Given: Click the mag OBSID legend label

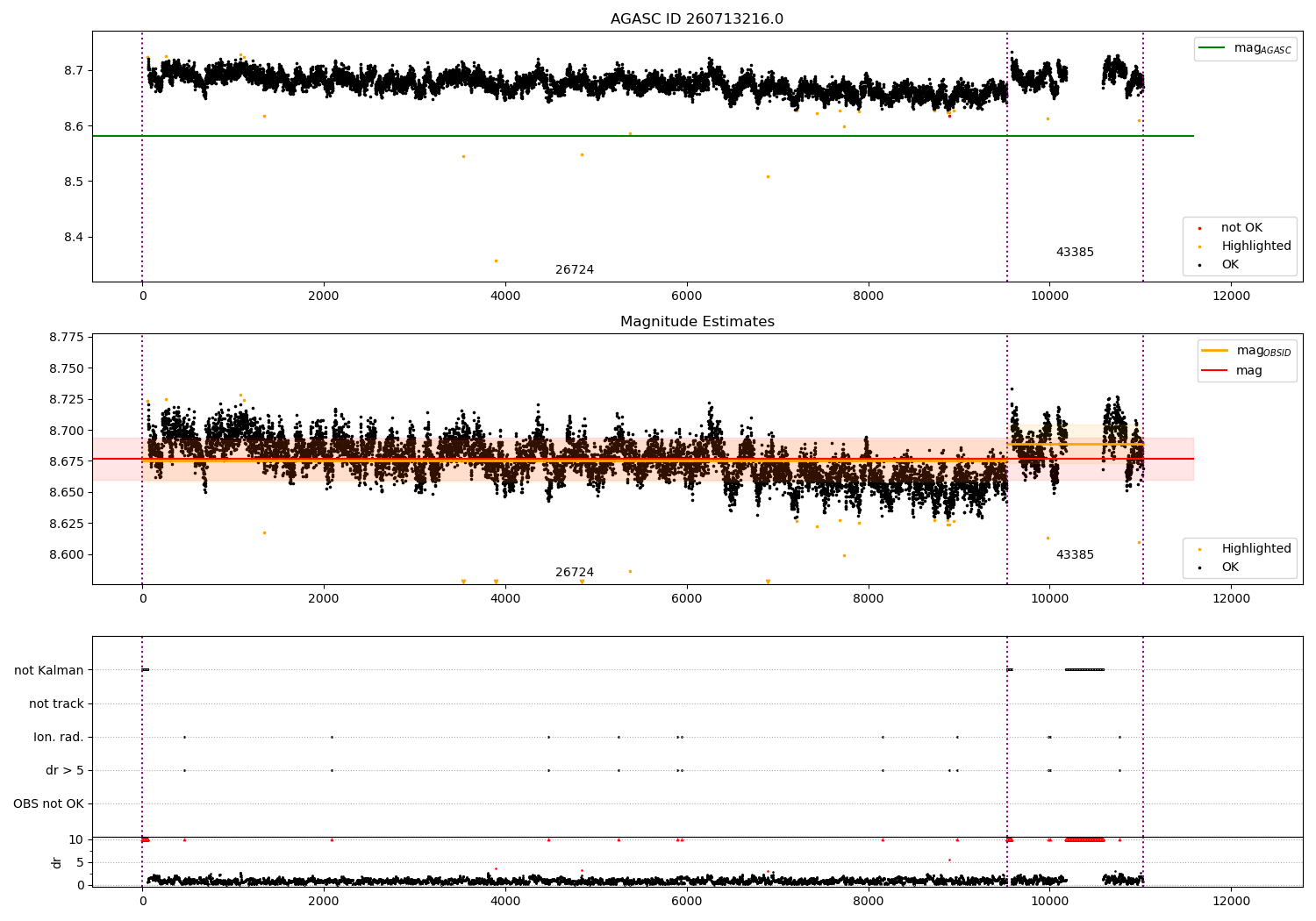Looking at the screenshot, I should [x=1263, y=351].
